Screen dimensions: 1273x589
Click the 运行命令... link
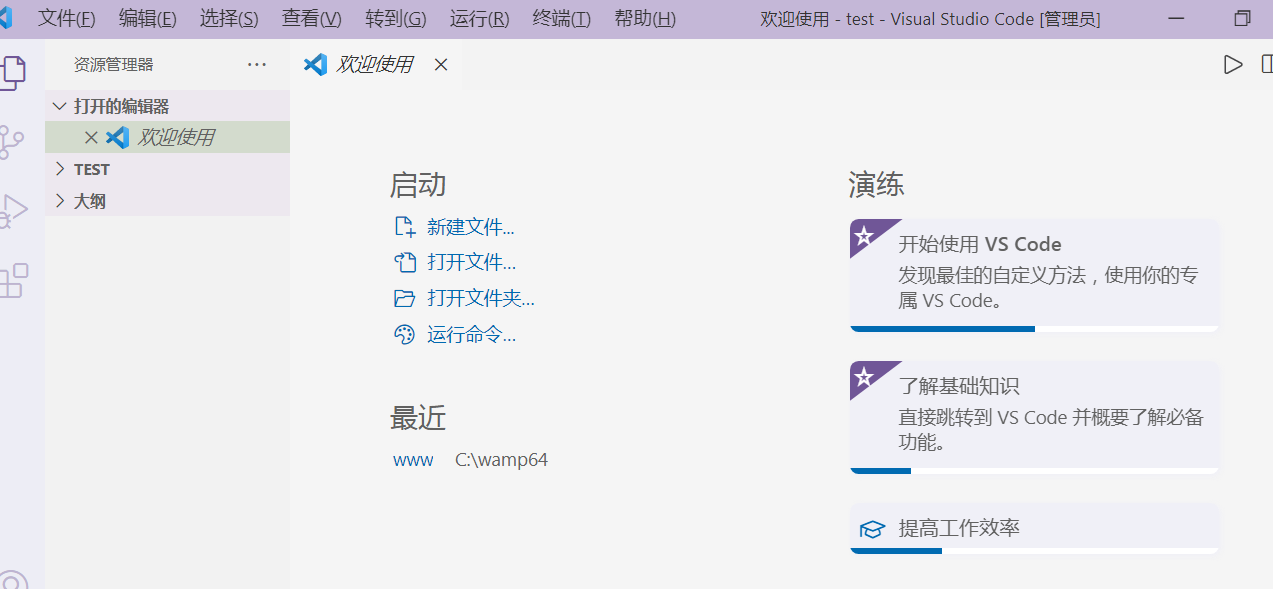(472, 335)
